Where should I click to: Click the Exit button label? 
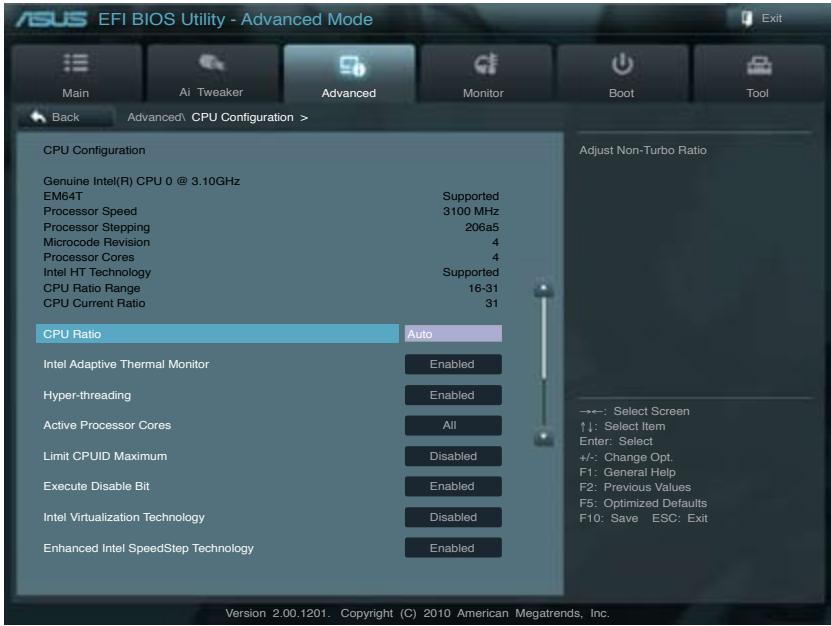(x=772, y=18)
